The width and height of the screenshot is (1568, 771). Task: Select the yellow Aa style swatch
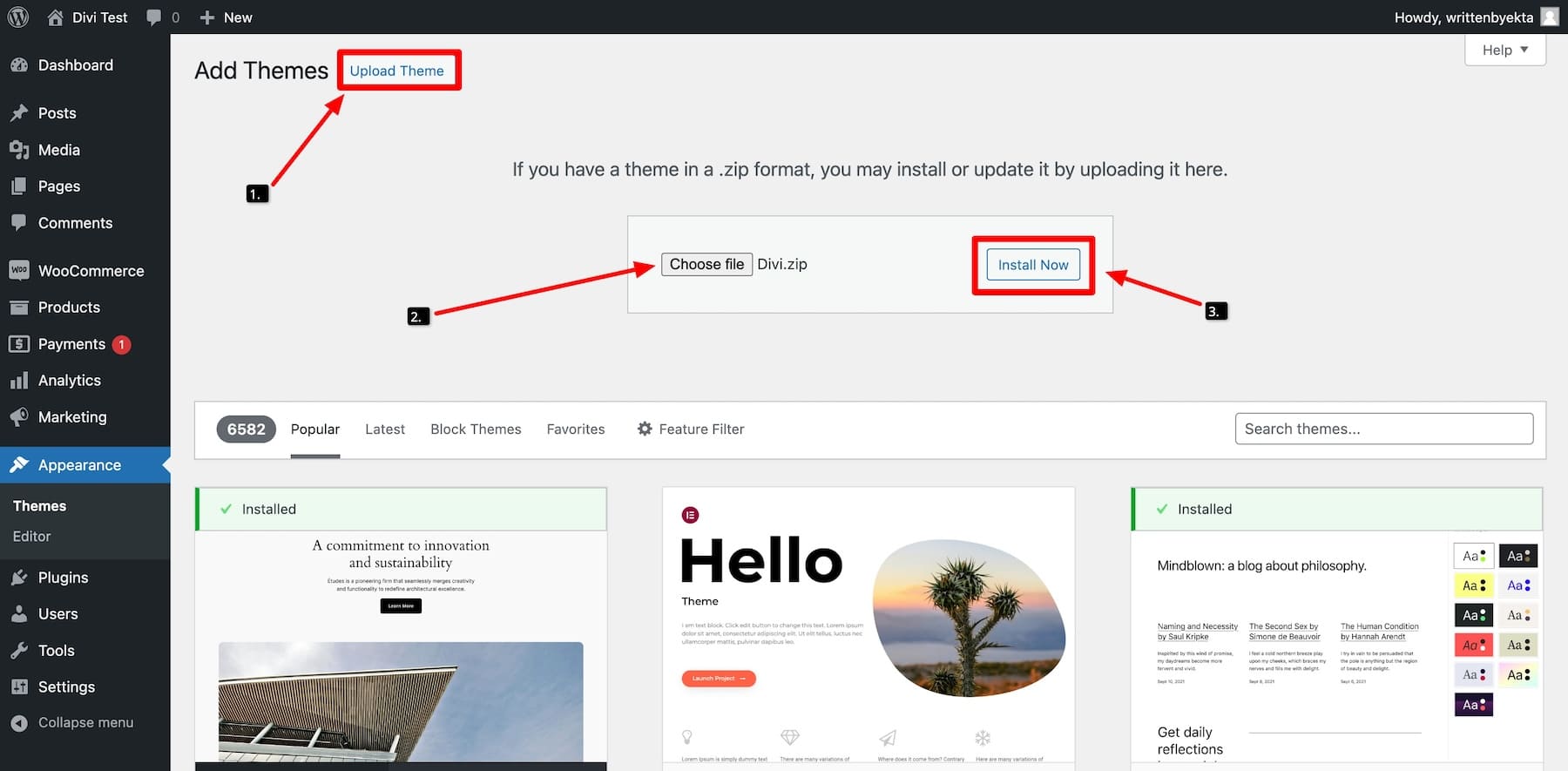(1474, 585)
